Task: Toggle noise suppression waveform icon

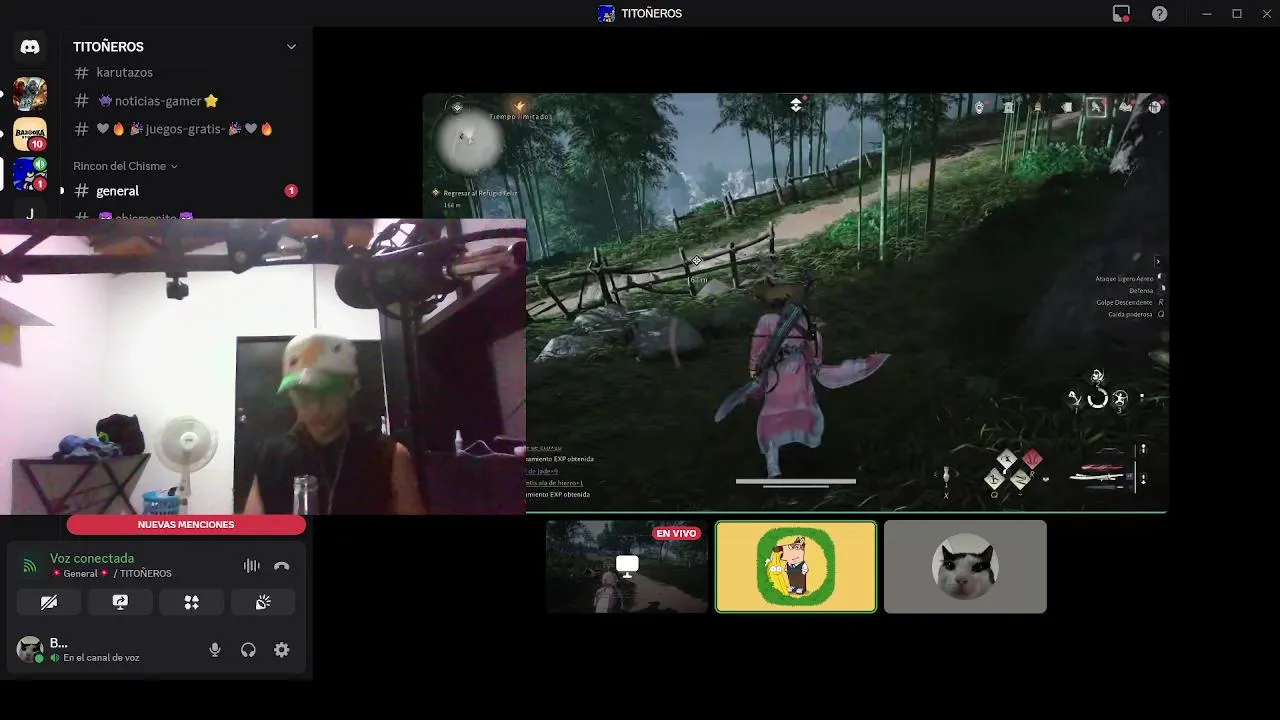Action: click(x=252, y=566)
